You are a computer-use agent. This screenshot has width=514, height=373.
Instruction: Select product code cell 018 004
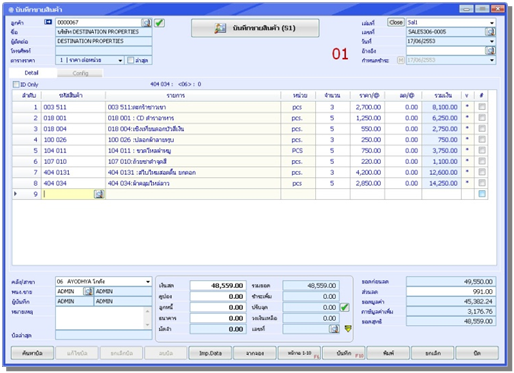click(x=73, y=129)
